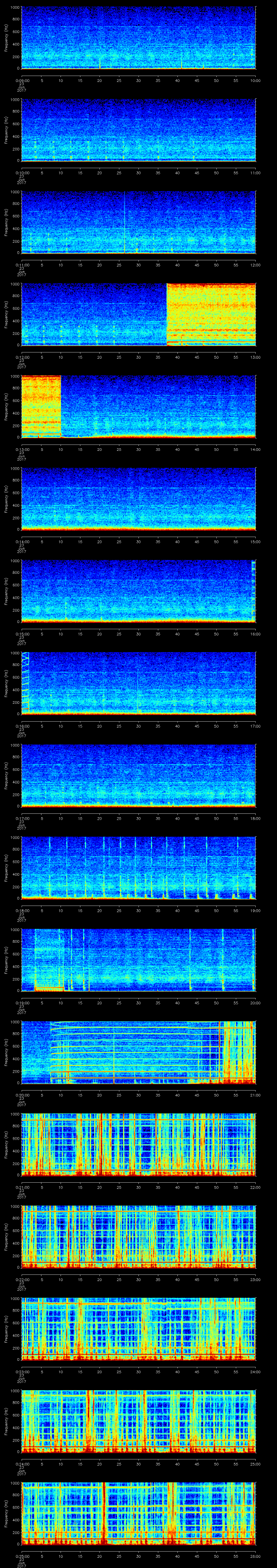Click the 10:00 end label of the first panel

255,80
